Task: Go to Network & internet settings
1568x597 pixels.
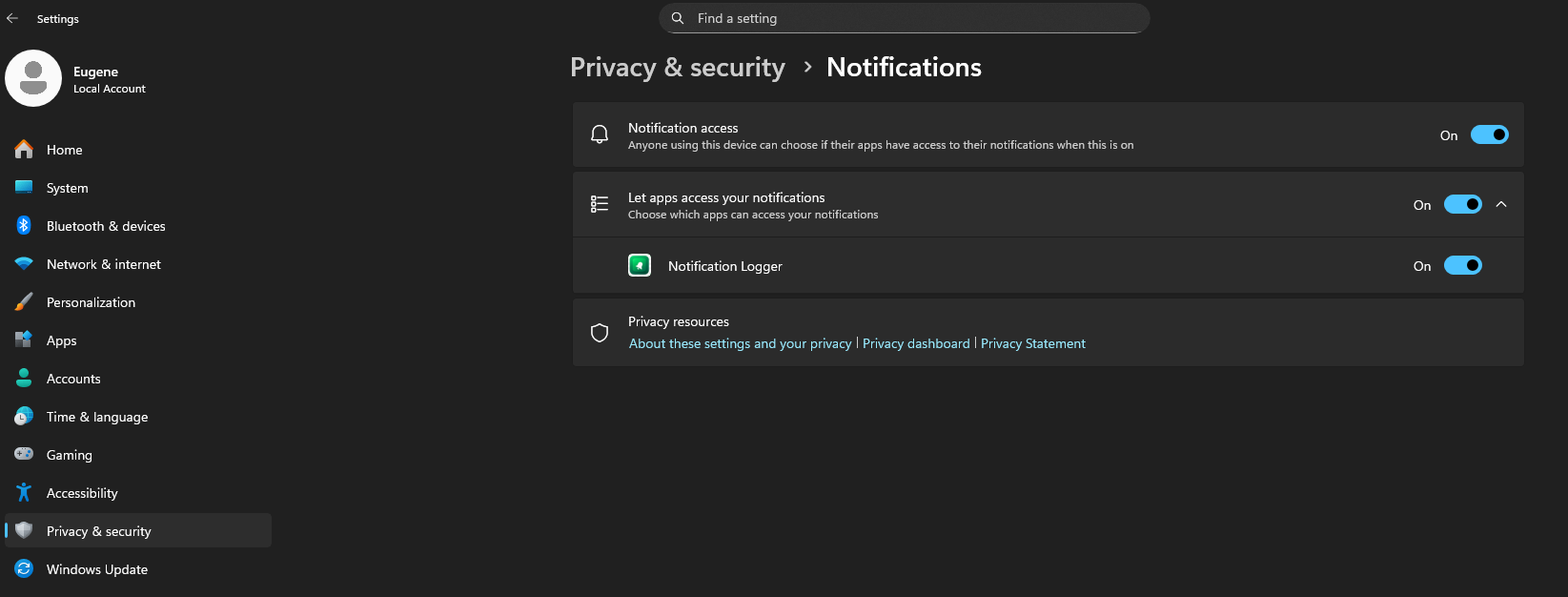Action: [x=103, y=264]
